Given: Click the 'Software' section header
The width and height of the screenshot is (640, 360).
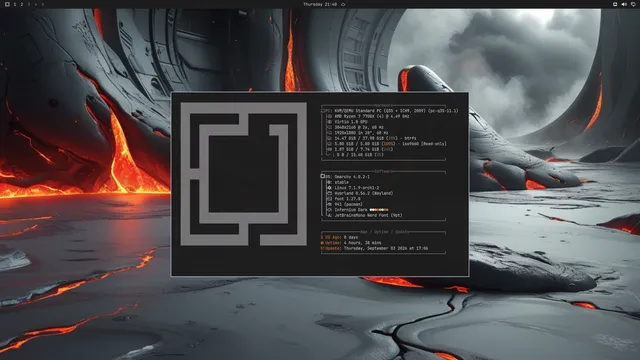Looking at the screenshot, I should point(383,171).
